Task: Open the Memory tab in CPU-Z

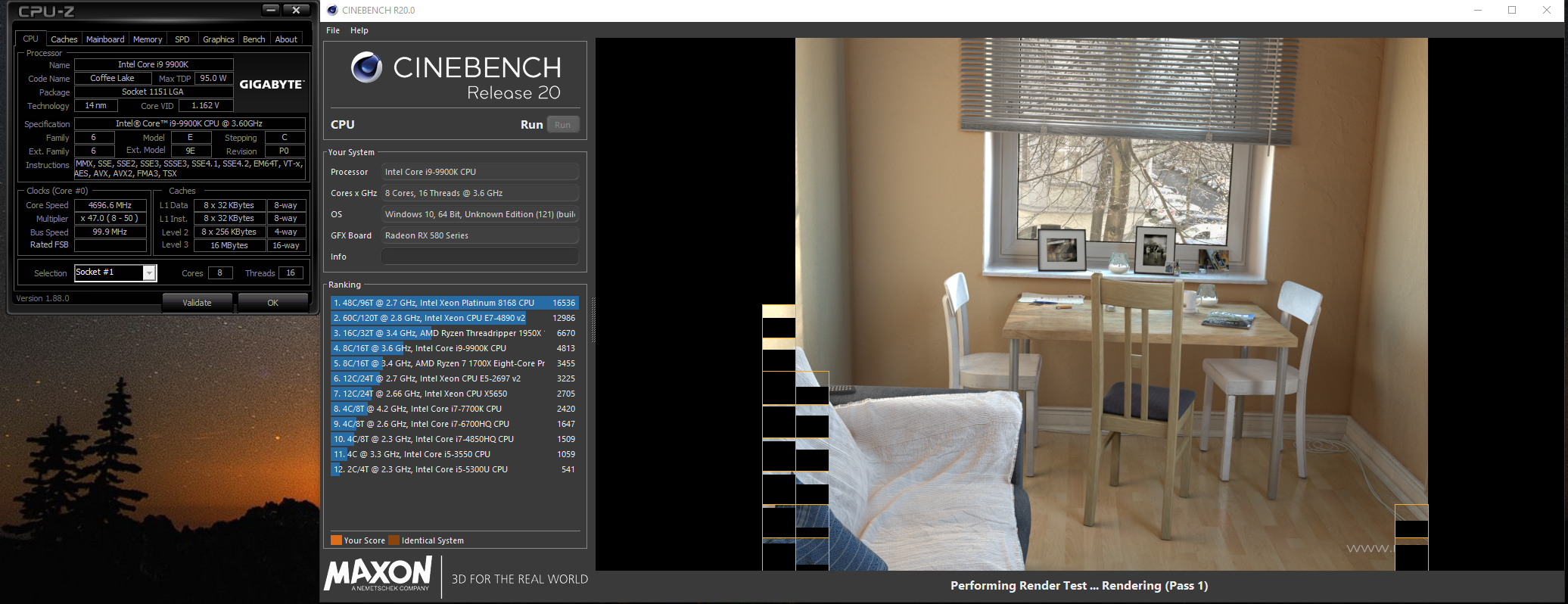Action: tap(148, 39)
